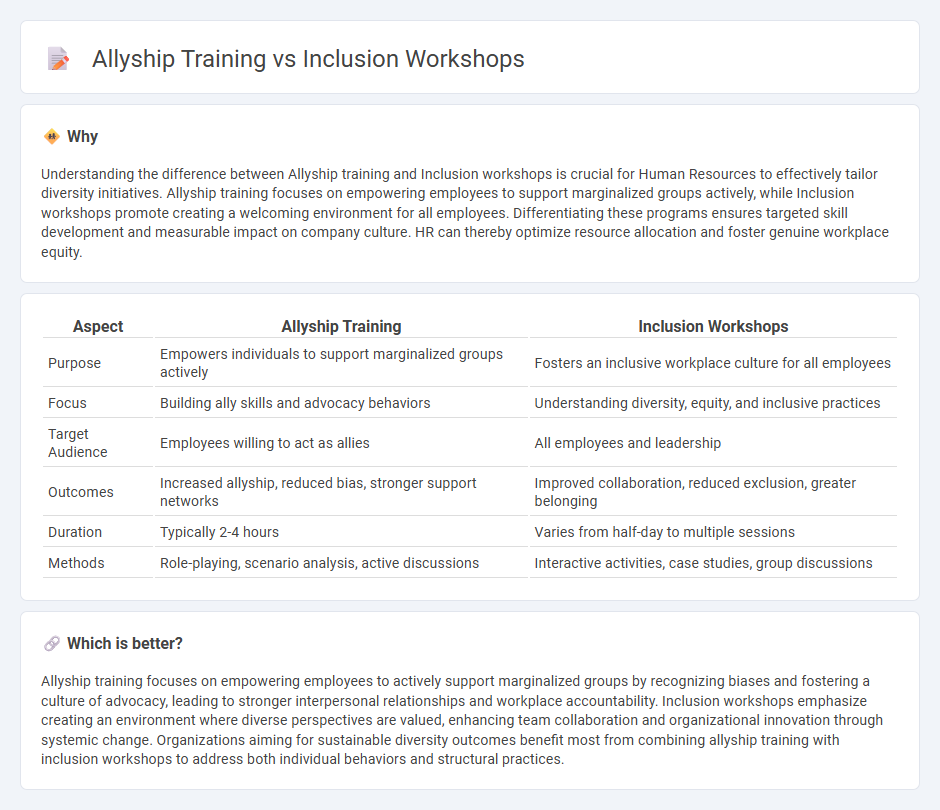Click cell 'Typically 2-4 hours'
This screenshot has width=940, height=810.
[x=341, y=532]
